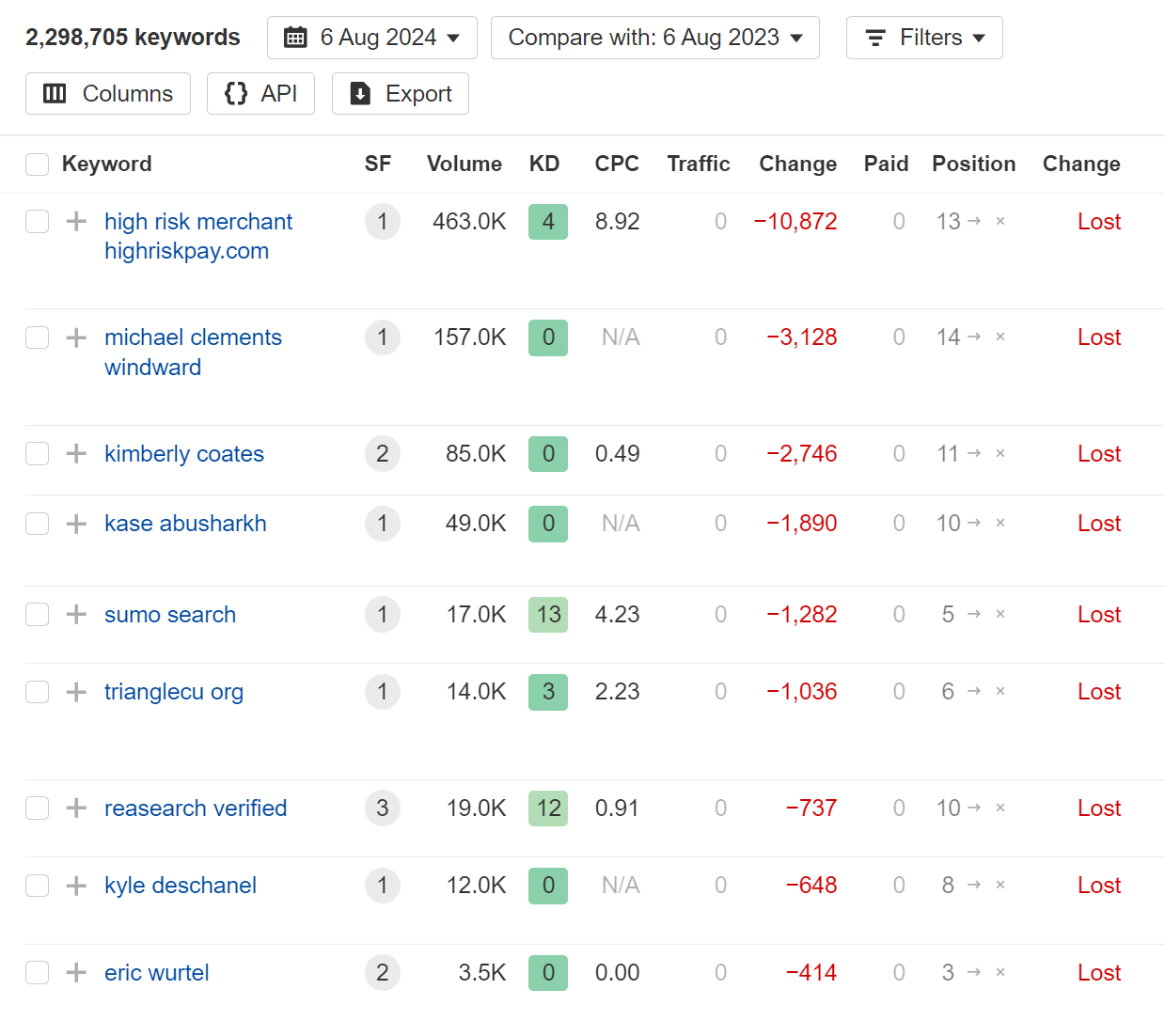Click the columns icon on the Columns button
Viewport: 1165px width, 1036px height.
pos(55,93)
